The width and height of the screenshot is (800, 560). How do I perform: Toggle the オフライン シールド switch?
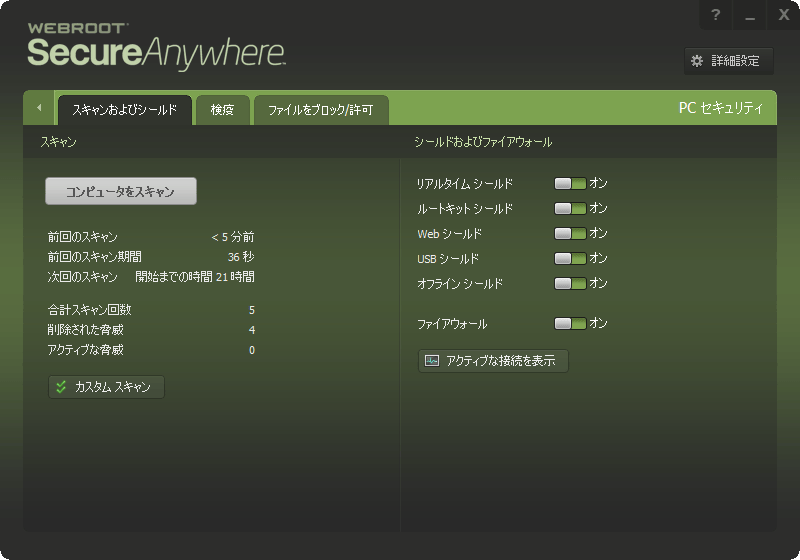click(570, 284)
